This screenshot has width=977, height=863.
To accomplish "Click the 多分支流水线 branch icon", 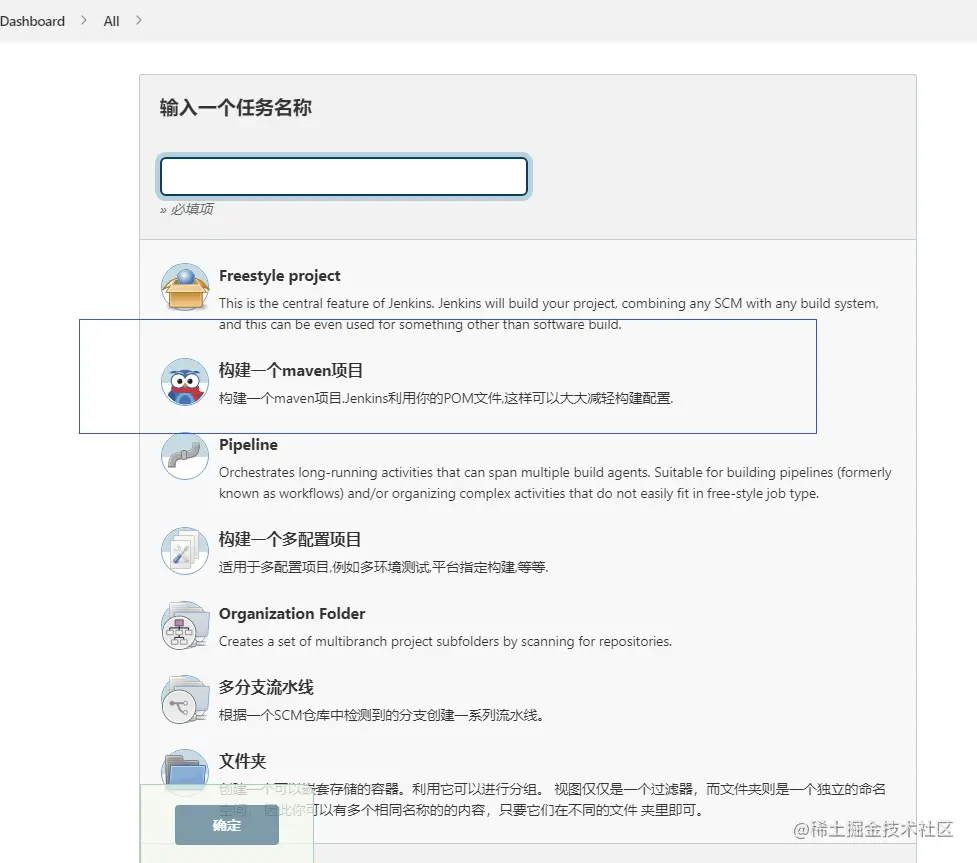I will (184, 699).
